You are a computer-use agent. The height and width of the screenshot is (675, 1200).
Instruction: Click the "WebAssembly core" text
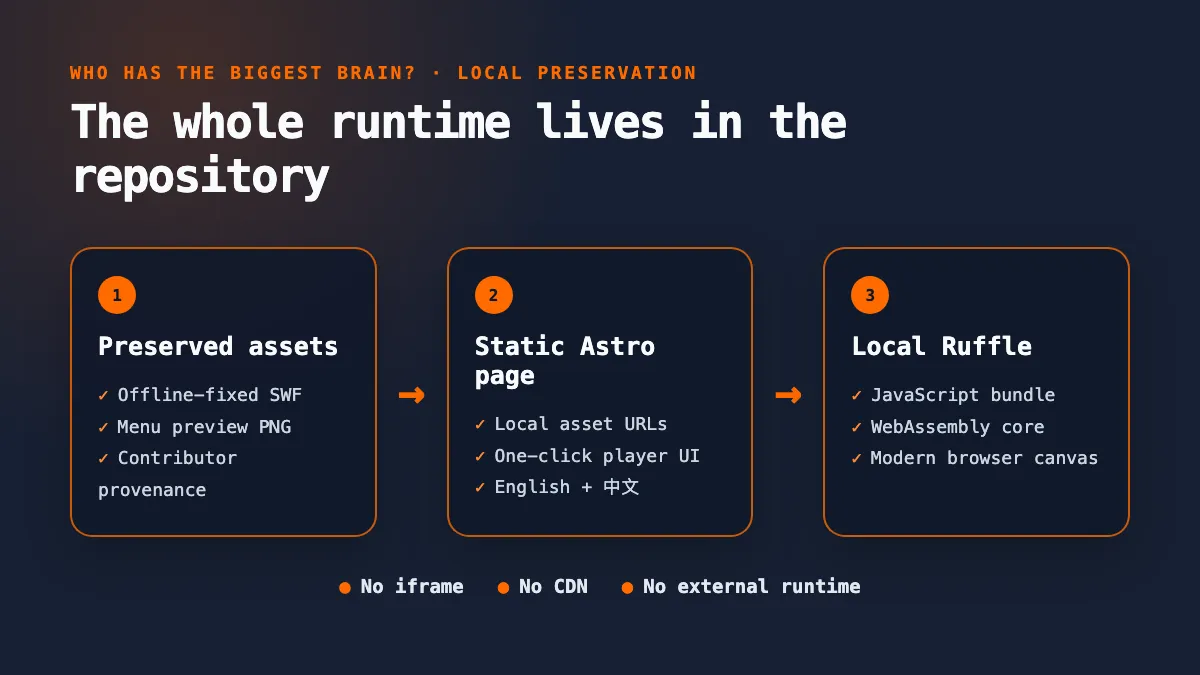(957, 427)
